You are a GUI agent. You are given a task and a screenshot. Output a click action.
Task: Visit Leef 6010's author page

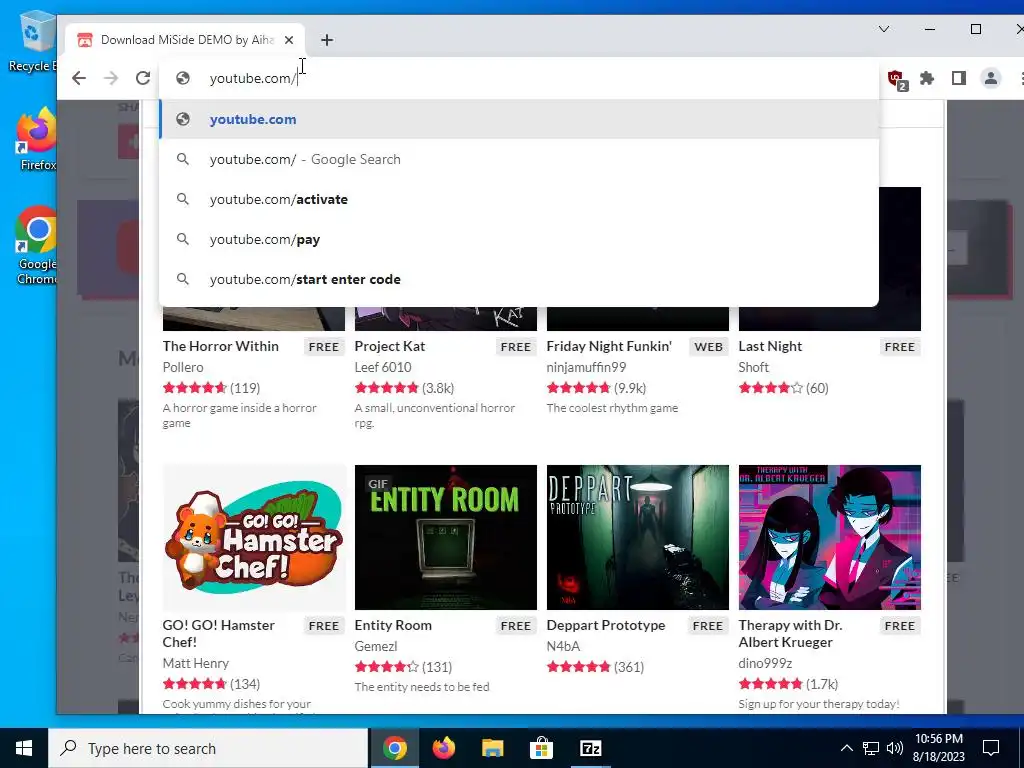click(383, 367)
